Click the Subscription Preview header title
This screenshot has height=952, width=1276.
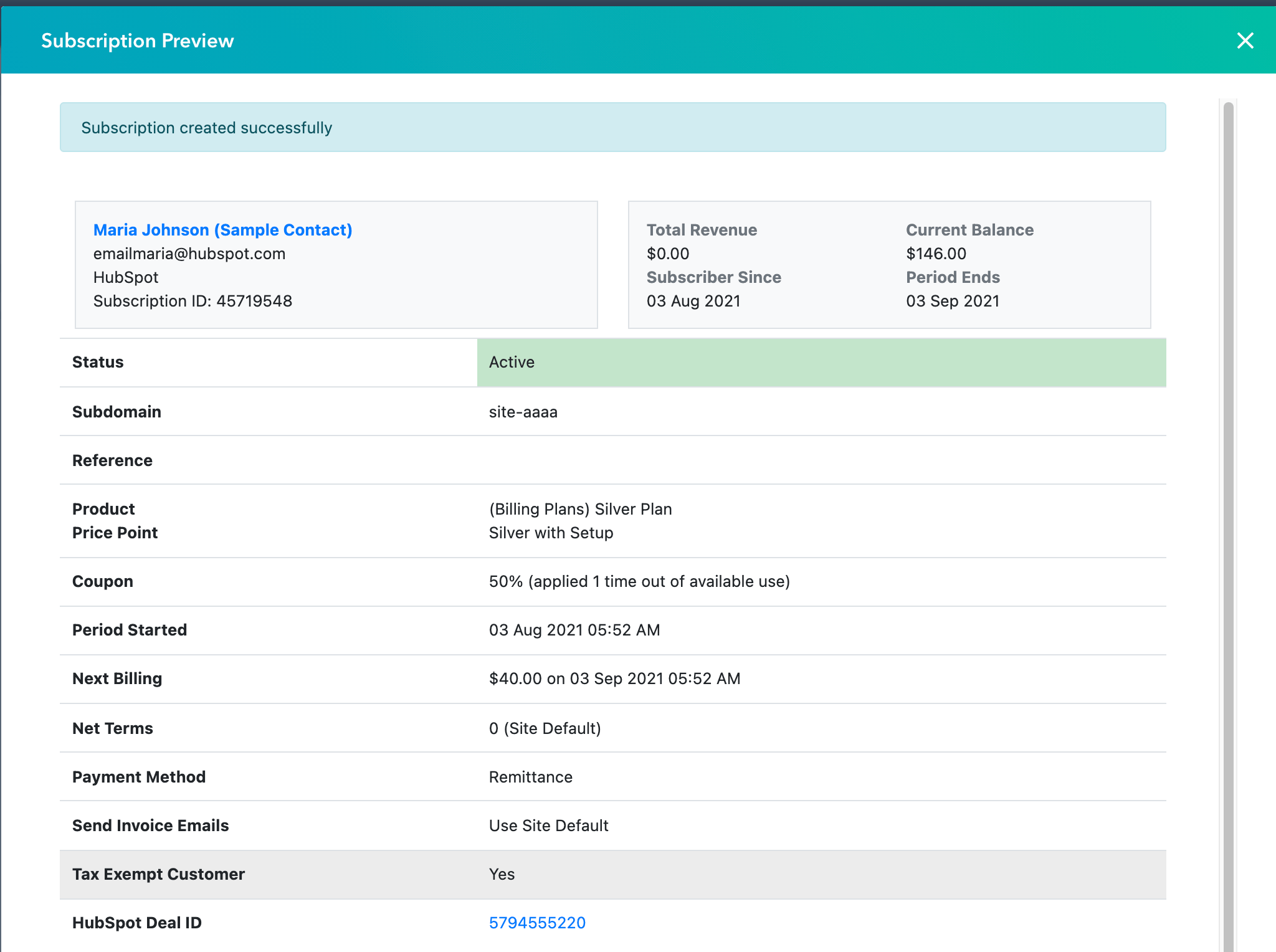click(x=138, y=41)
